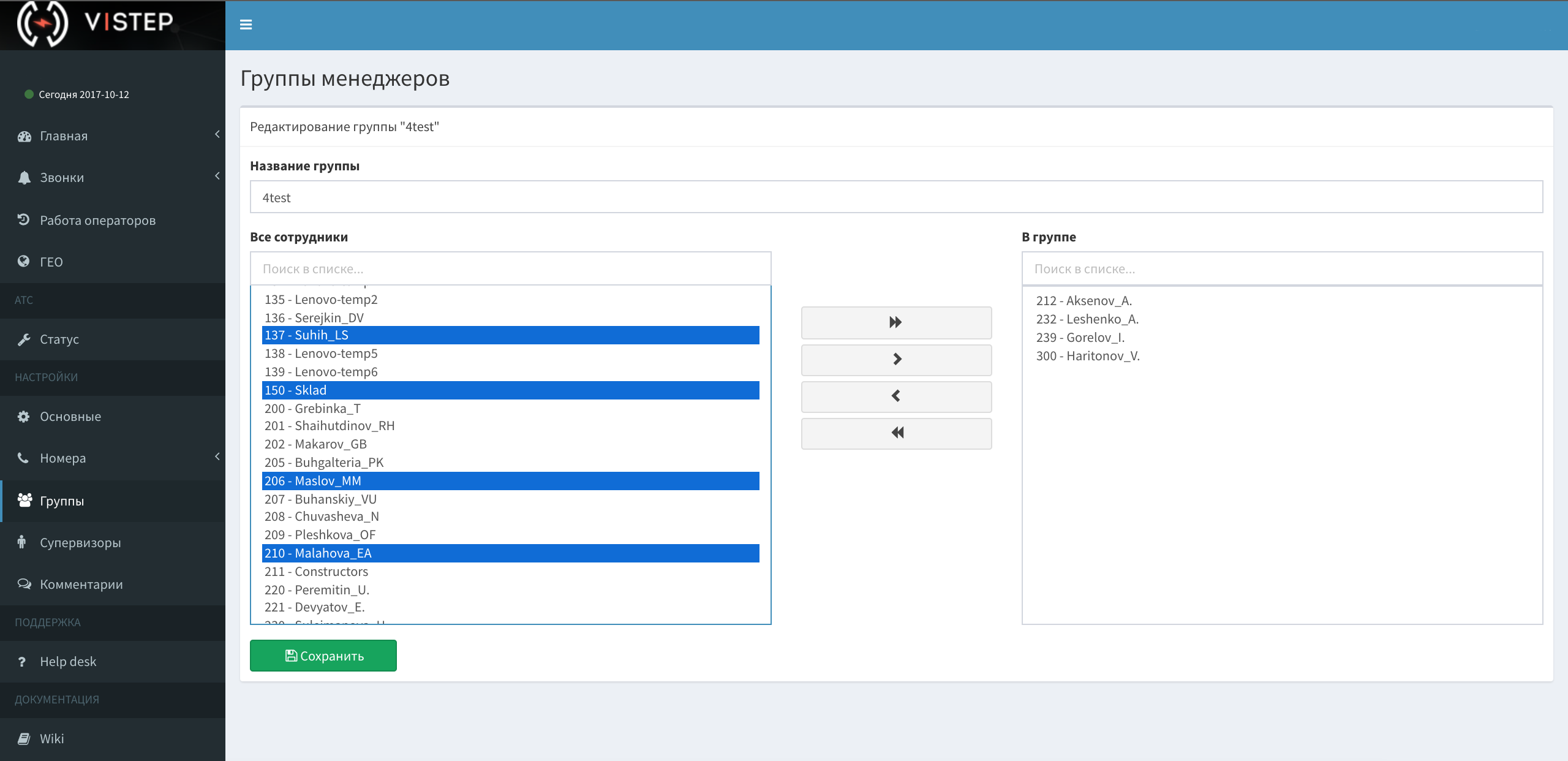Open Статус with the wrench icon
1568x761 pixels.
point(59,339)
